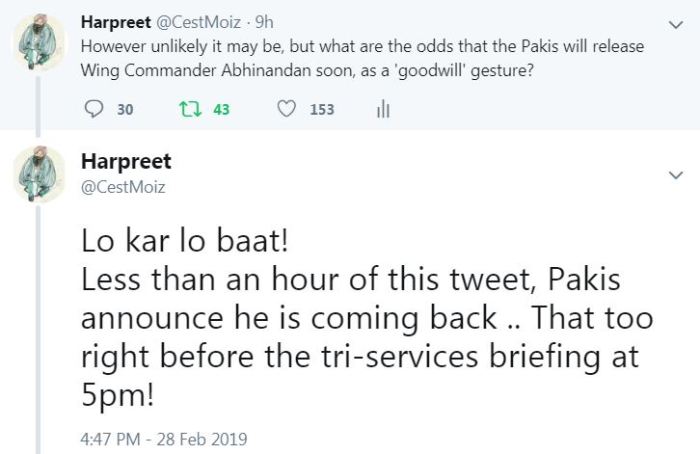Open the '4:47 PM - 28 Feb 2019' timestamp
The height and width of the screenshot is (454, 700).
pos(164,438)
